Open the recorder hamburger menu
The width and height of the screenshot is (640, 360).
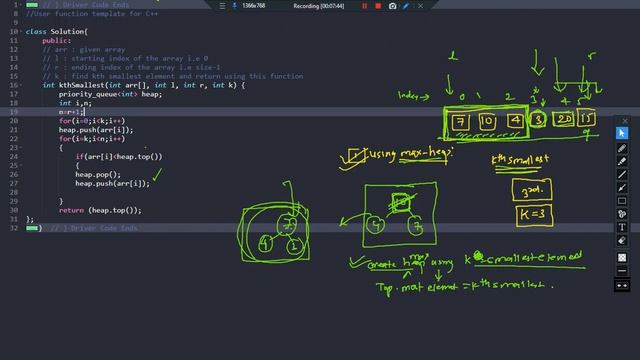222,6
